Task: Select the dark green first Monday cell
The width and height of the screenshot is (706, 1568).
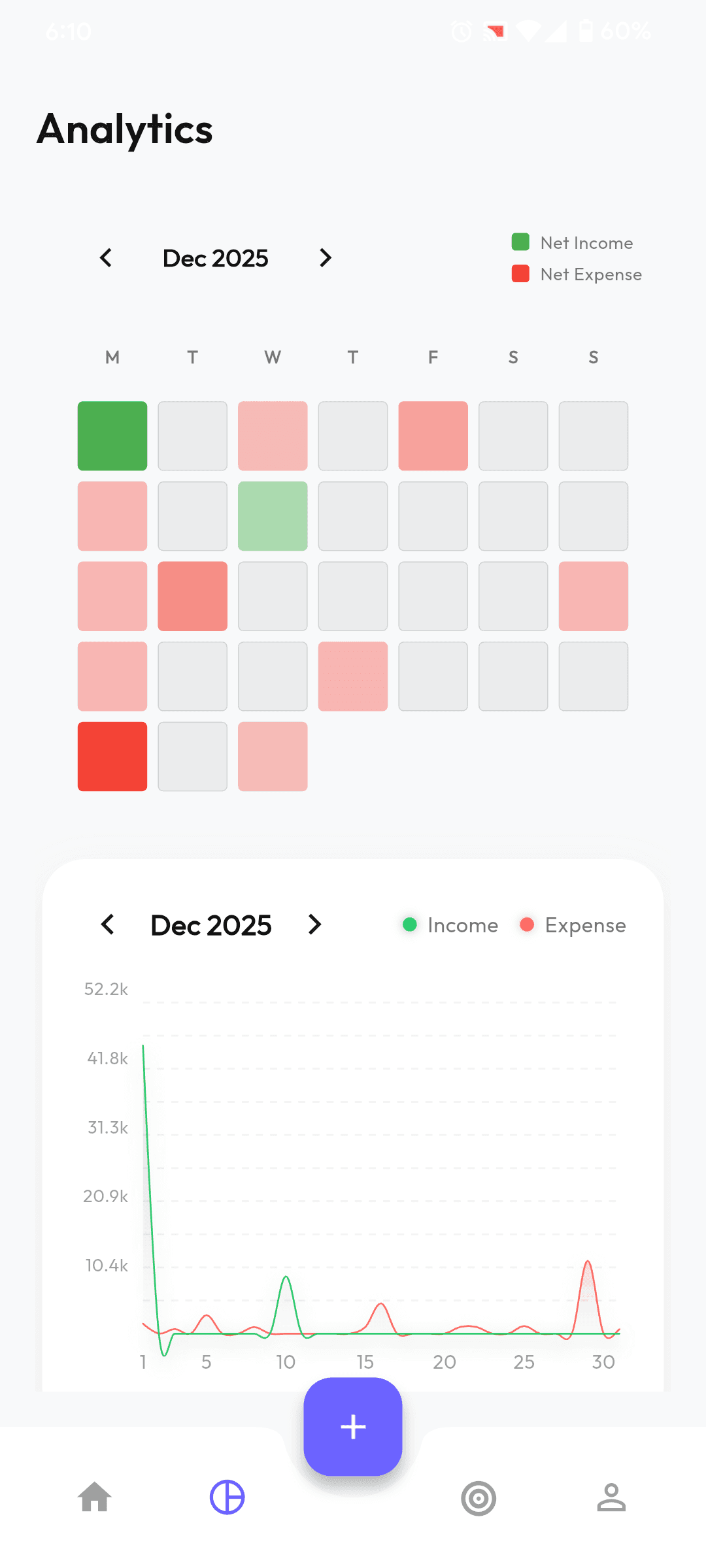Action: coord(112,436)
